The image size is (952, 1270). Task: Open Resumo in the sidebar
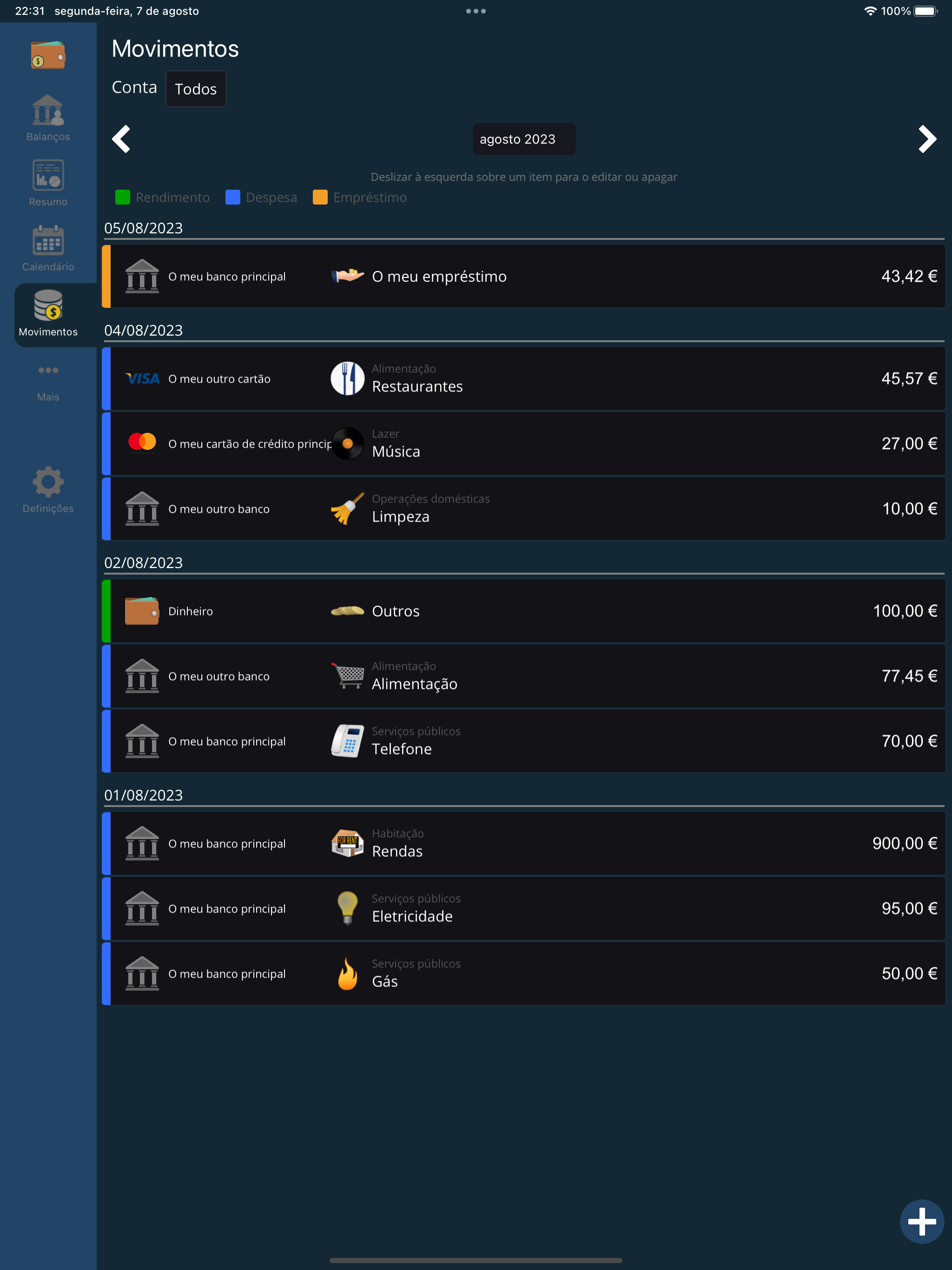click(48, 183)
